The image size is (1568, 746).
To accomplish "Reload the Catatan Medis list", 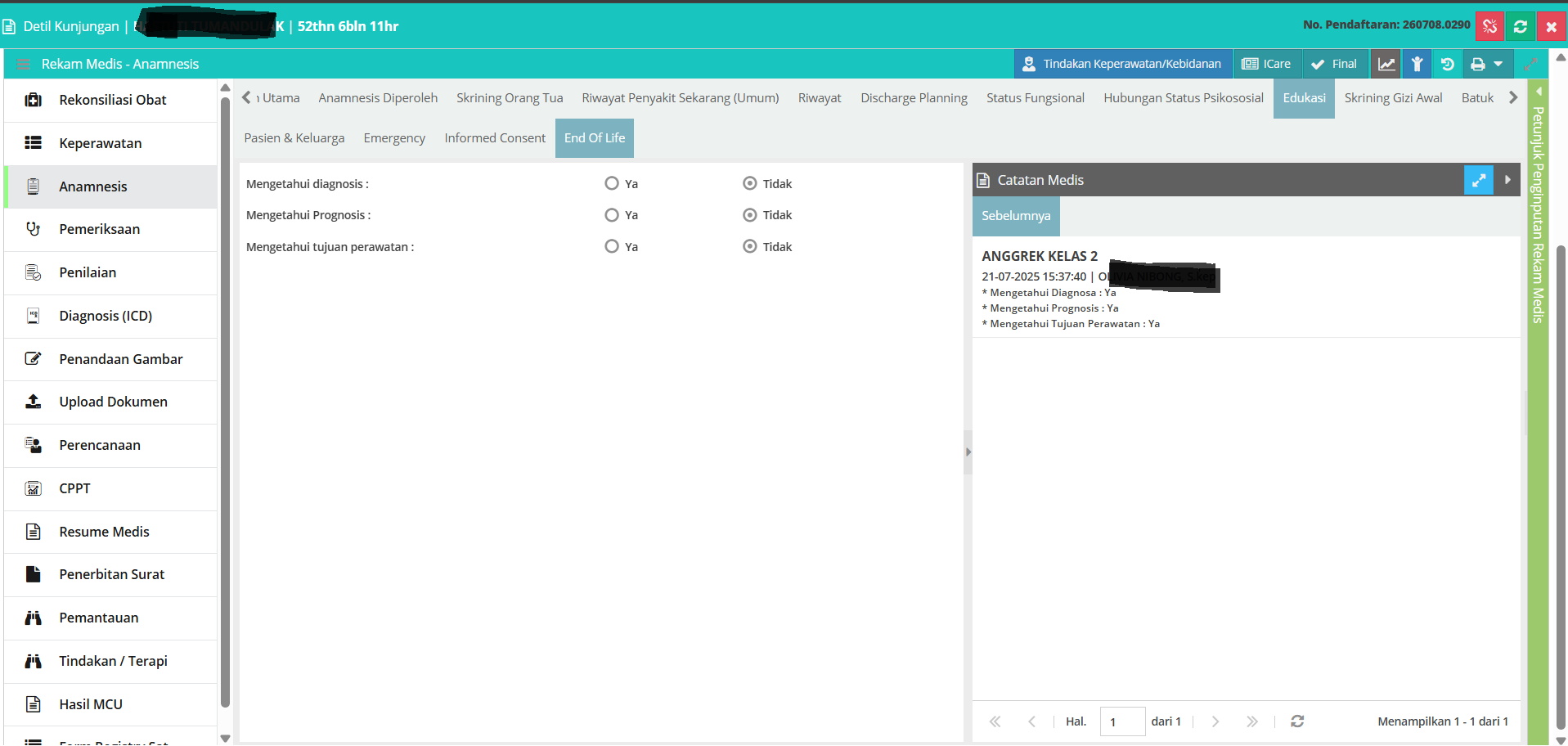I will pos(1297,721).
